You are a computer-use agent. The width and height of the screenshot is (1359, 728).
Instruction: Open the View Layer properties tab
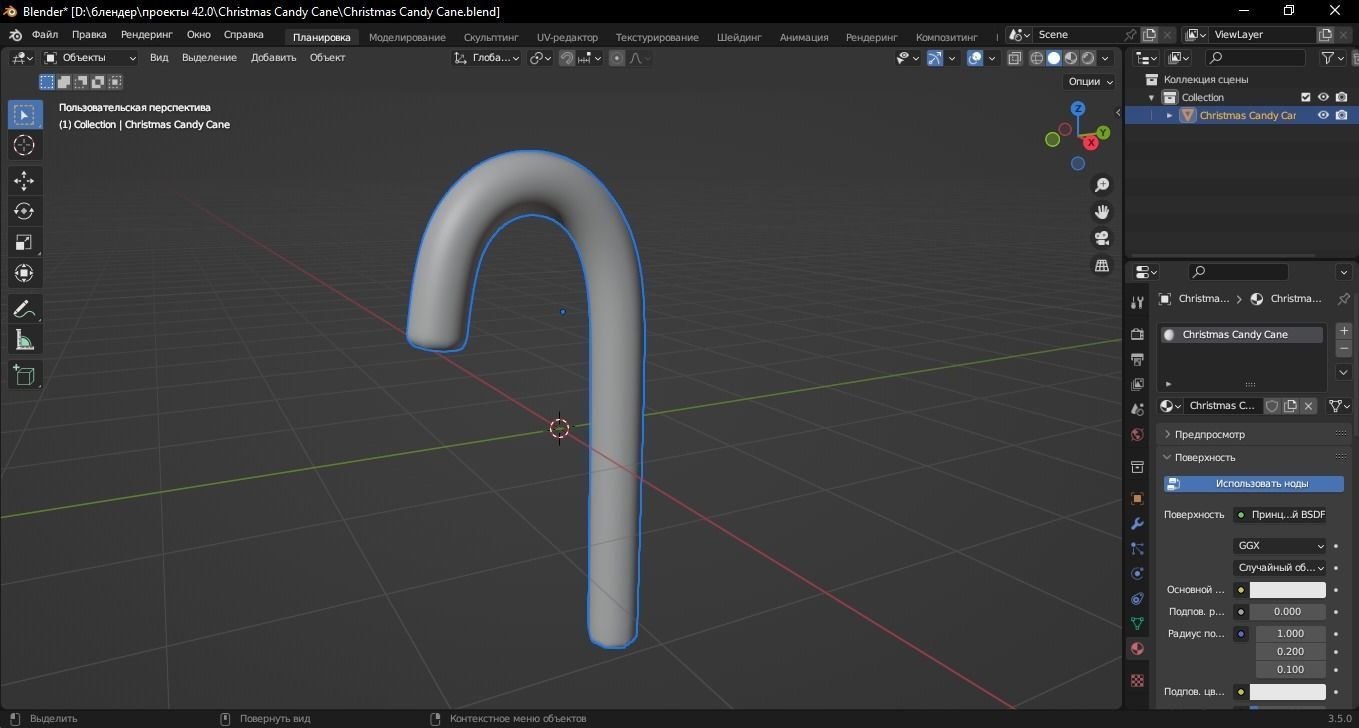[1137, 384]
